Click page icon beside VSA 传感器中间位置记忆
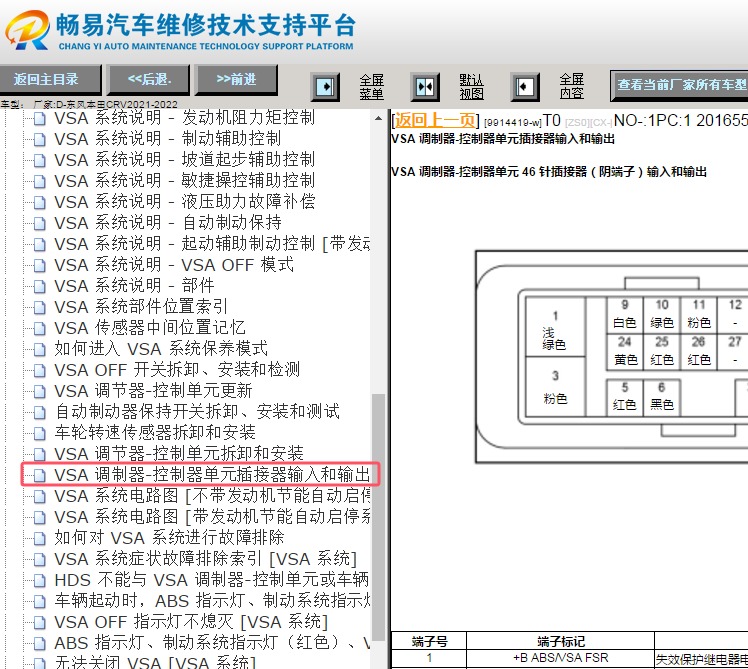748x669 pixels. (40, 328)
